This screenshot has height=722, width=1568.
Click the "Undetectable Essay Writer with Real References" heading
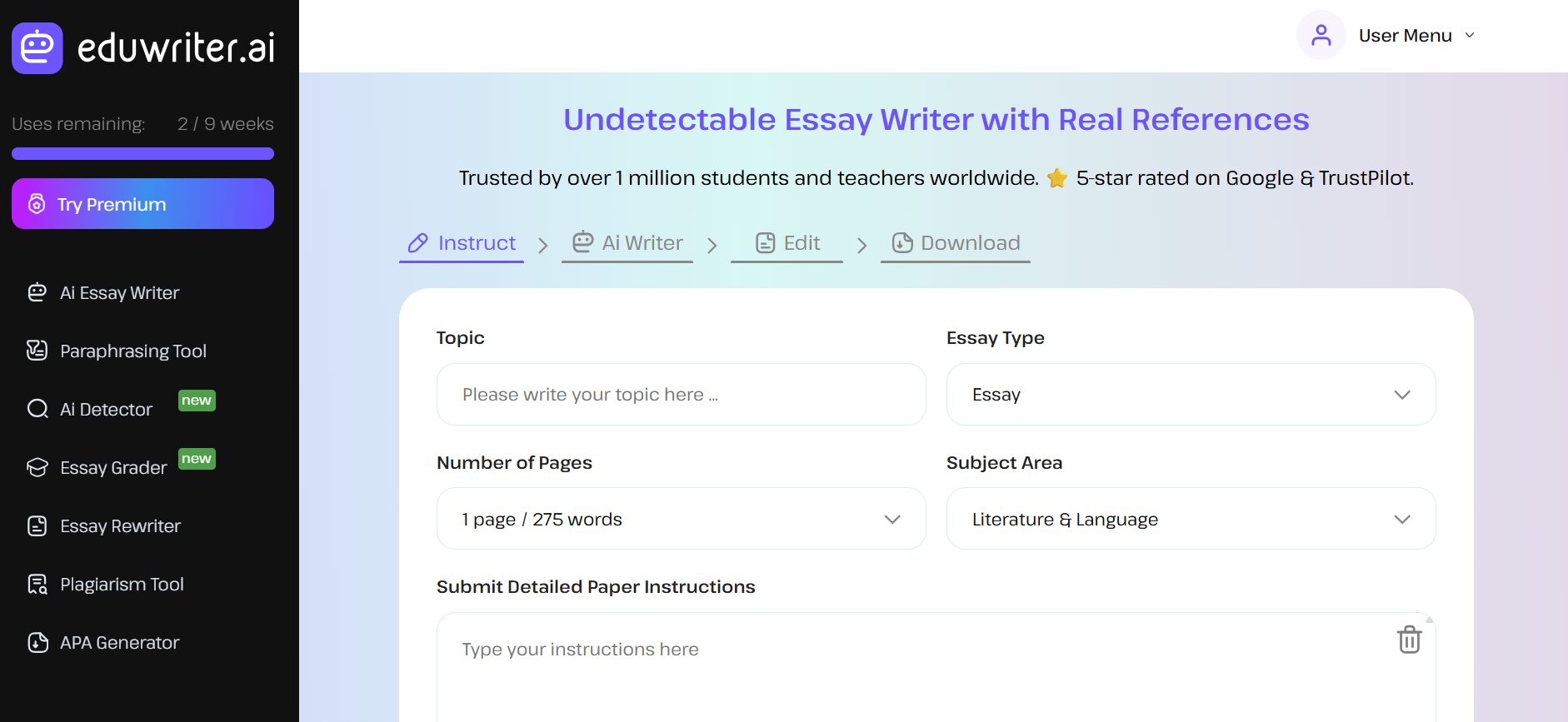click(936, 120)
